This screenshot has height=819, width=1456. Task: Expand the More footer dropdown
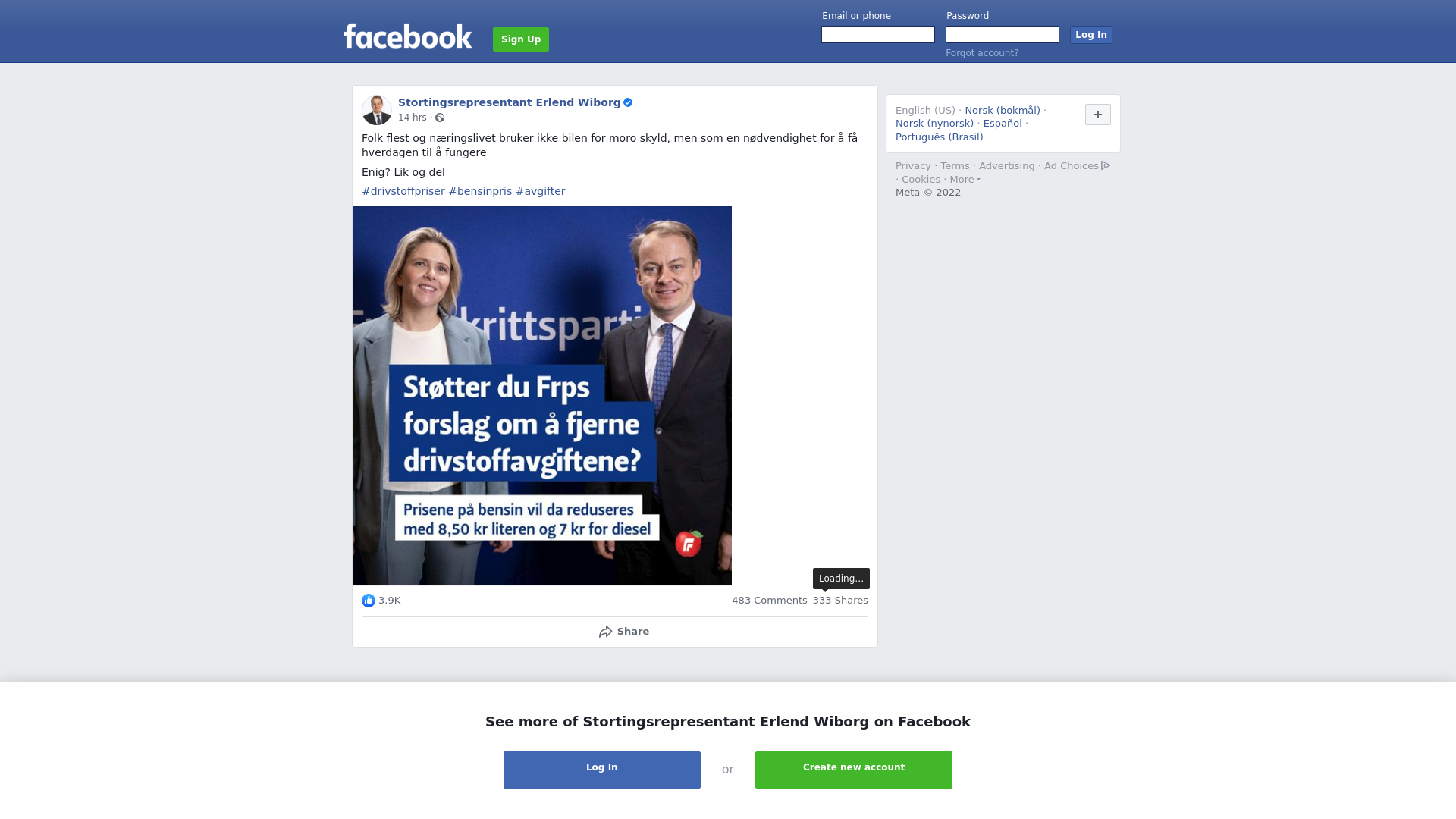pyautogui.click(x=965, y=180)
